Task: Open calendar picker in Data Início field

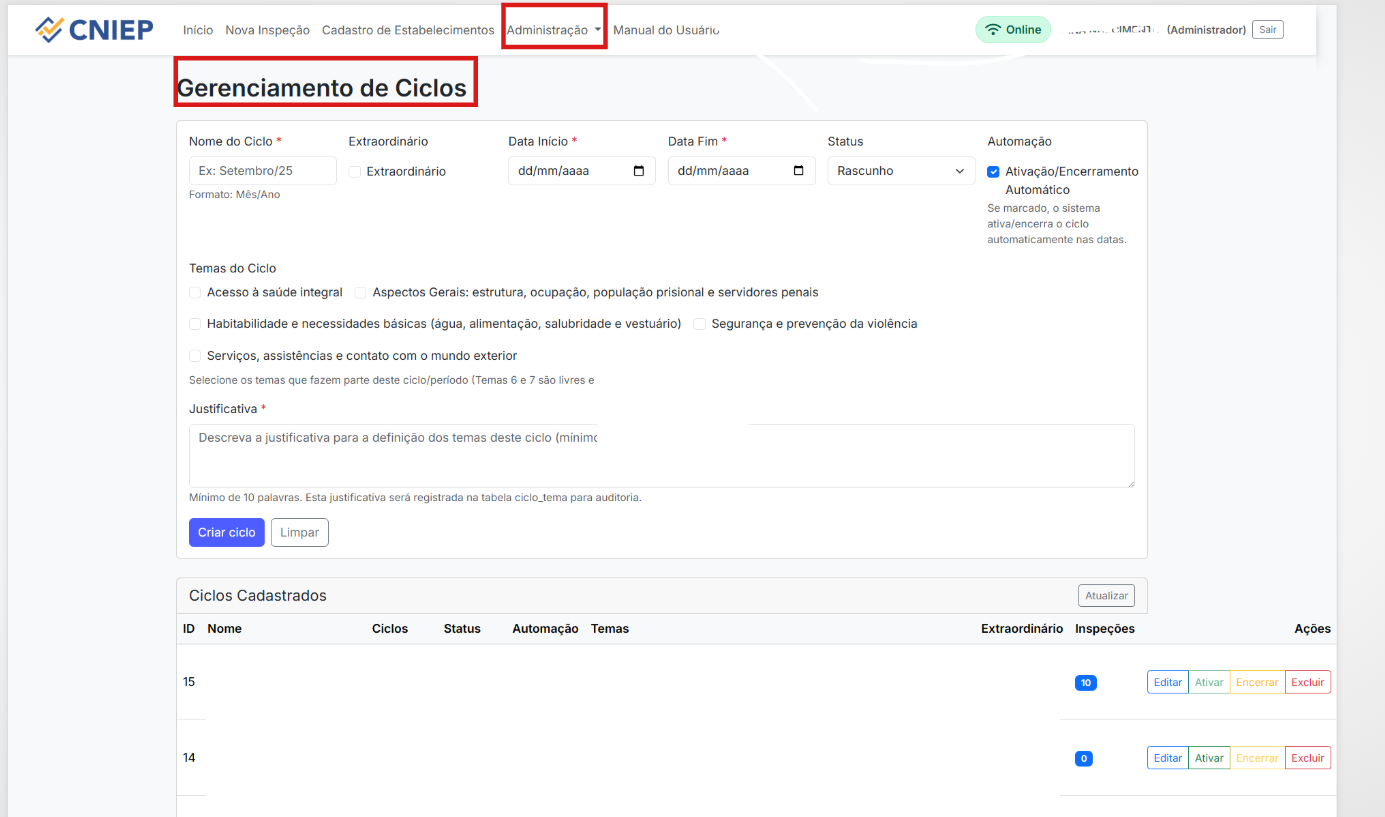Action: [639, 171]
